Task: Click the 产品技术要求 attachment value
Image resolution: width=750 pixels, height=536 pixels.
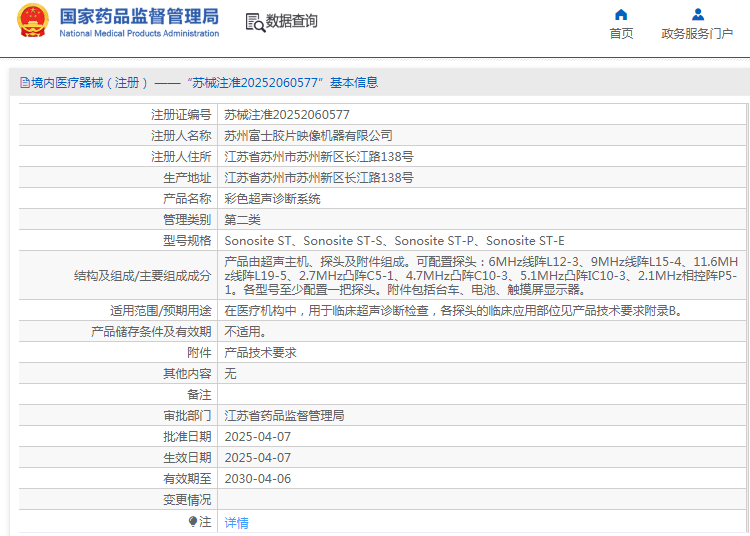Action: click(x=260, y=353)
